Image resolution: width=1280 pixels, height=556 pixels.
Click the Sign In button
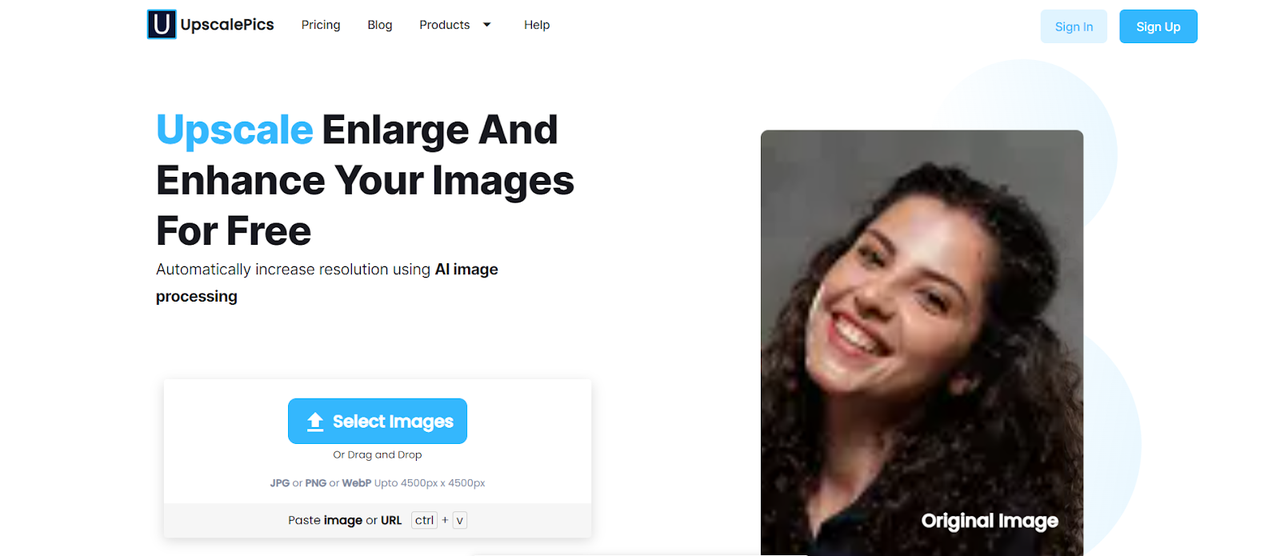point(1074,27)
